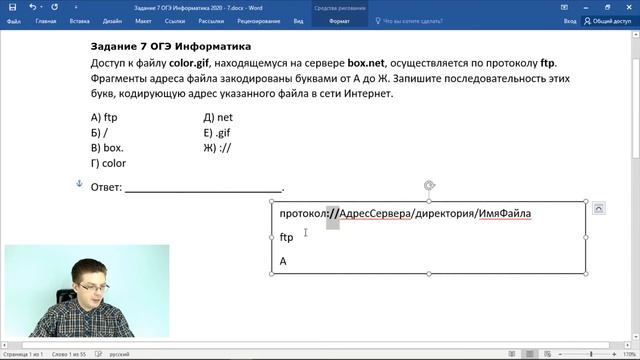Click the presenter webcam video overlay
Viewport: 640px width, 360px height.
(87, 291)
